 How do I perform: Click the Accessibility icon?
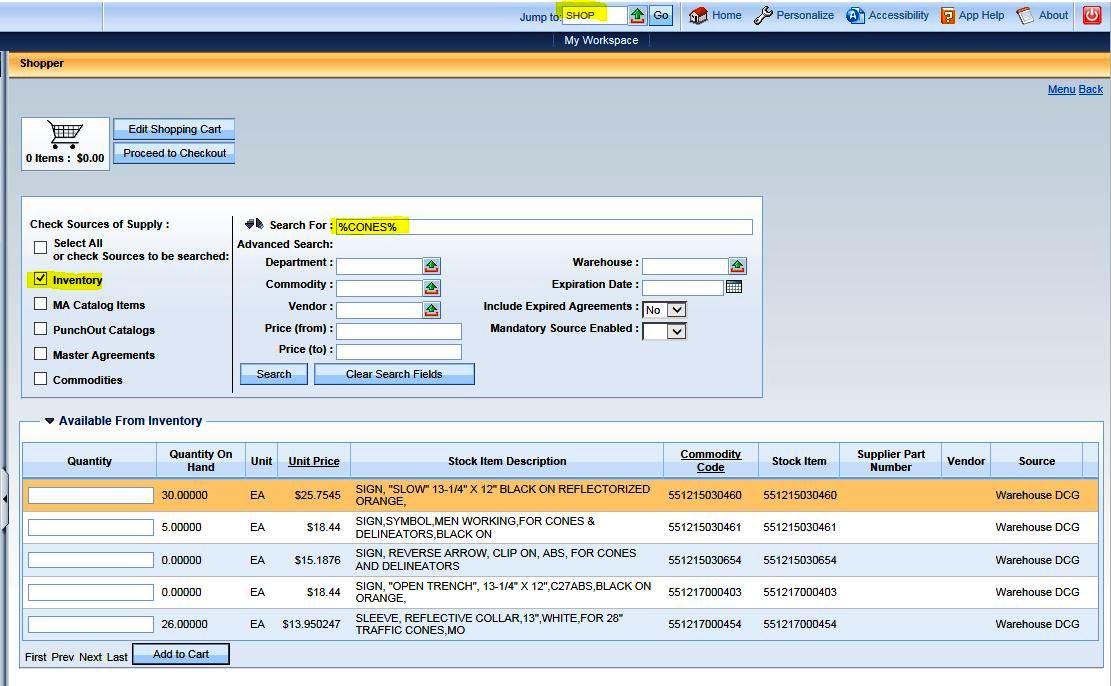[x=855, y=15]
